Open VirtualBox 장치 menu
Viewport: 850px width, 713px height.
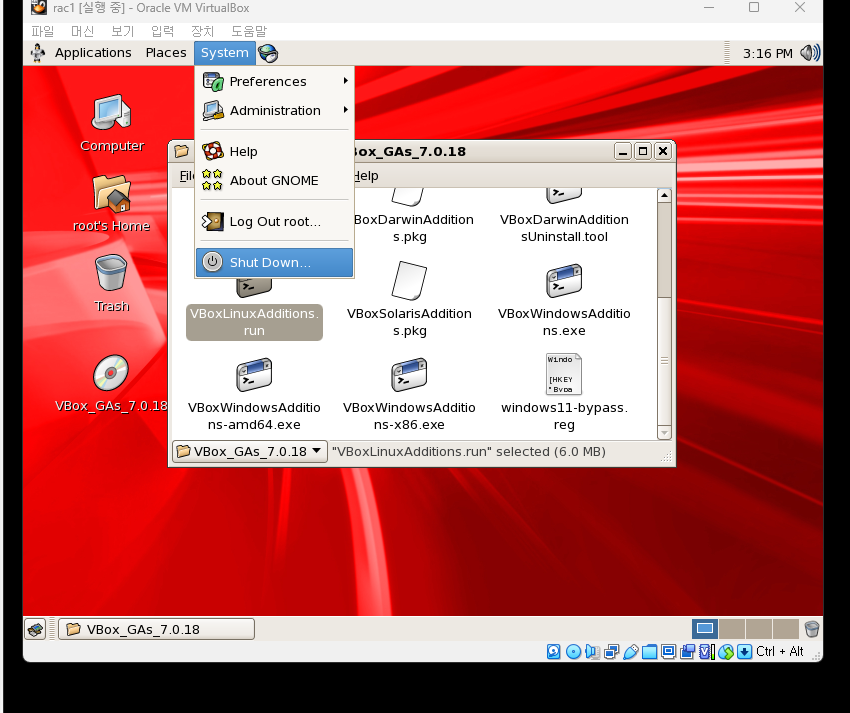(203, 31)
